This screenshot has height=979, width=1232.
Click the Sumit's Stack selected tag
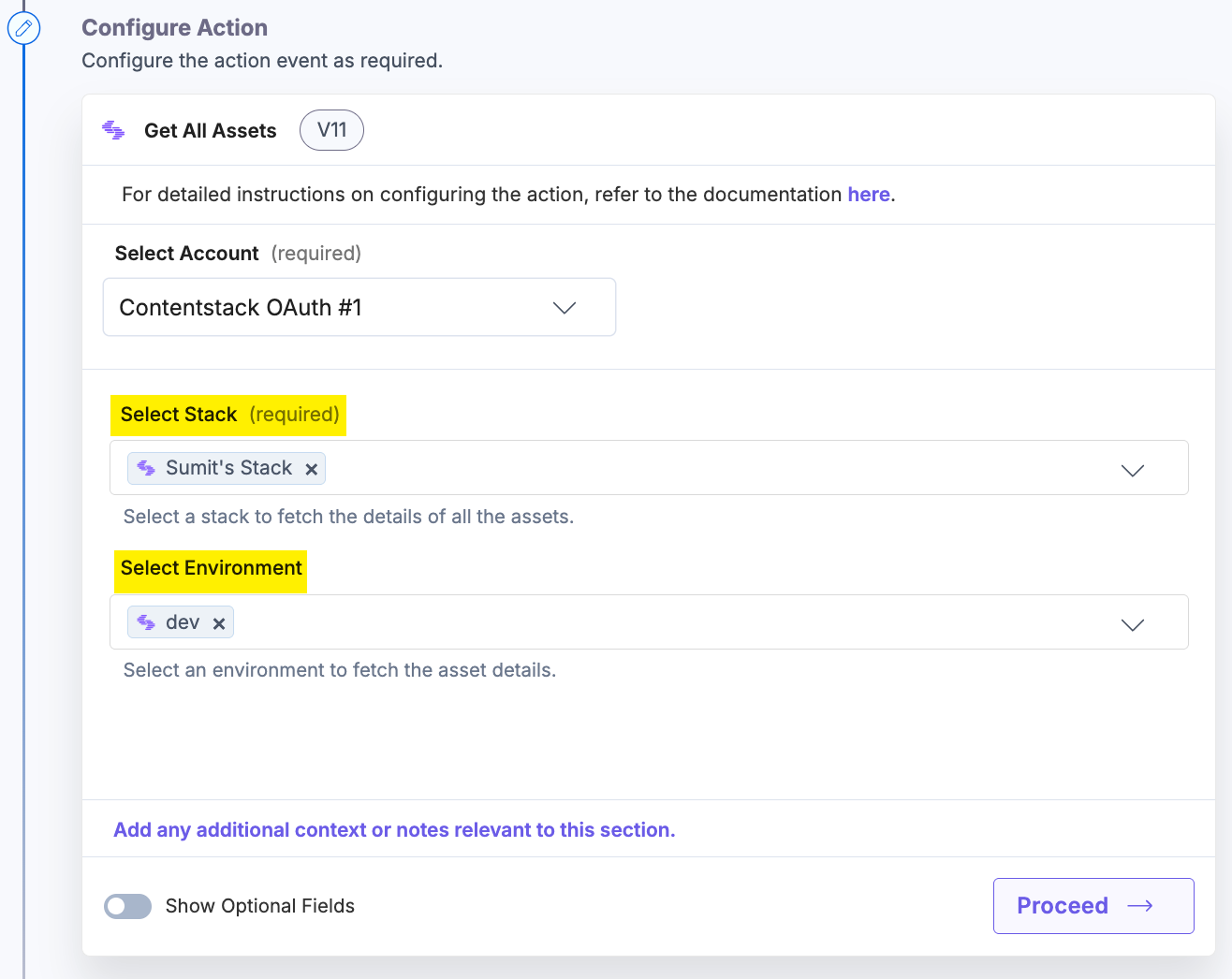coord(226,468)
